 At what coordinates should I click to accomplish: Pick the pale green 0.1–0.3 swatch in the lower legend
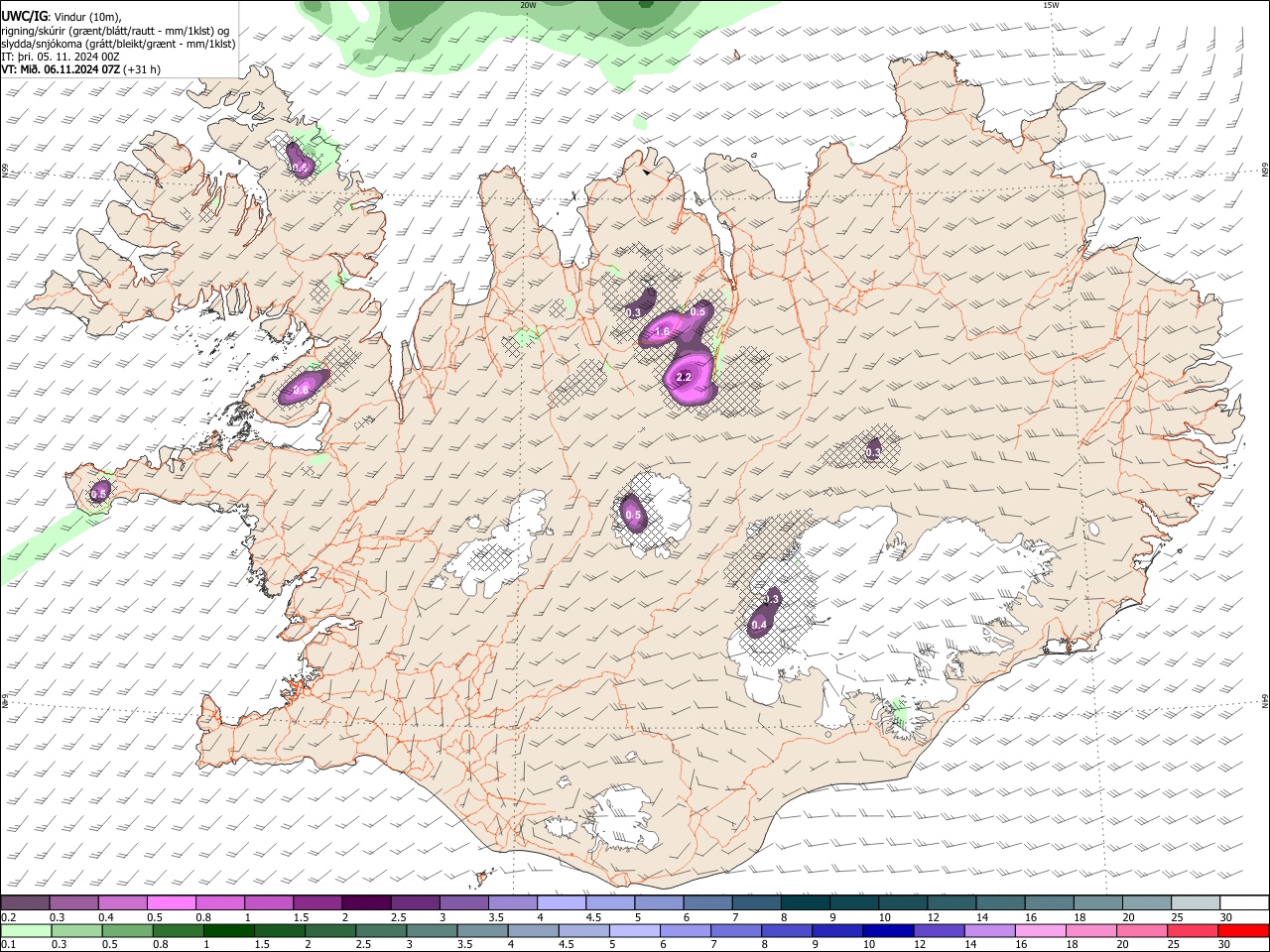tap(27, 930)
